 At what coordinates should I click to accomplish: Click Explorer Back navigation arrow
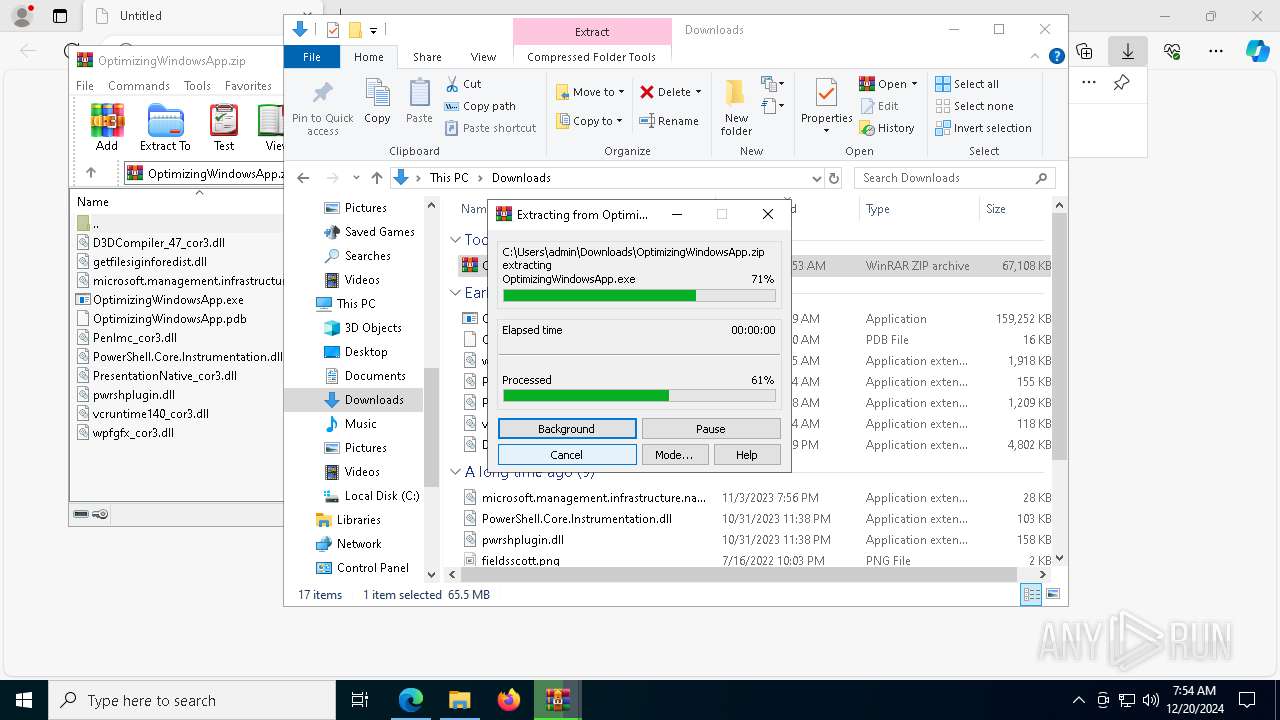(303, 178)
